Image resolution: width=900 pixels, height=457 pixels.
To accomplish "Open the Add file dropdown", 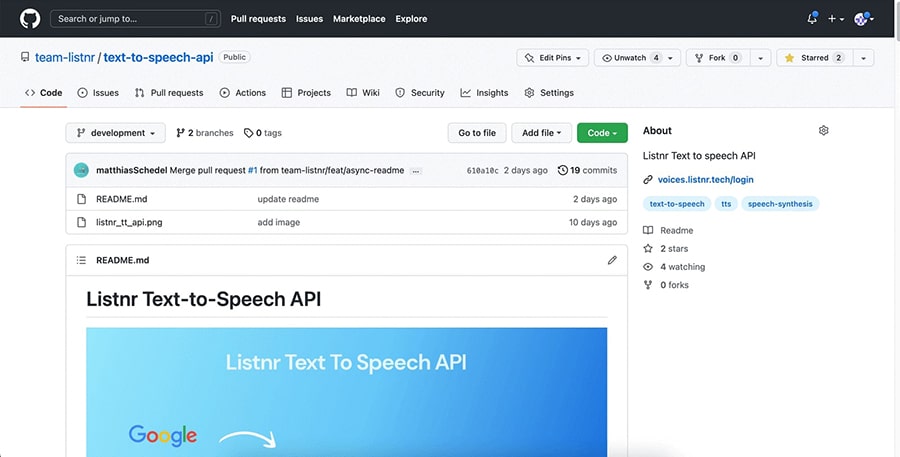I will click(541, 133).
